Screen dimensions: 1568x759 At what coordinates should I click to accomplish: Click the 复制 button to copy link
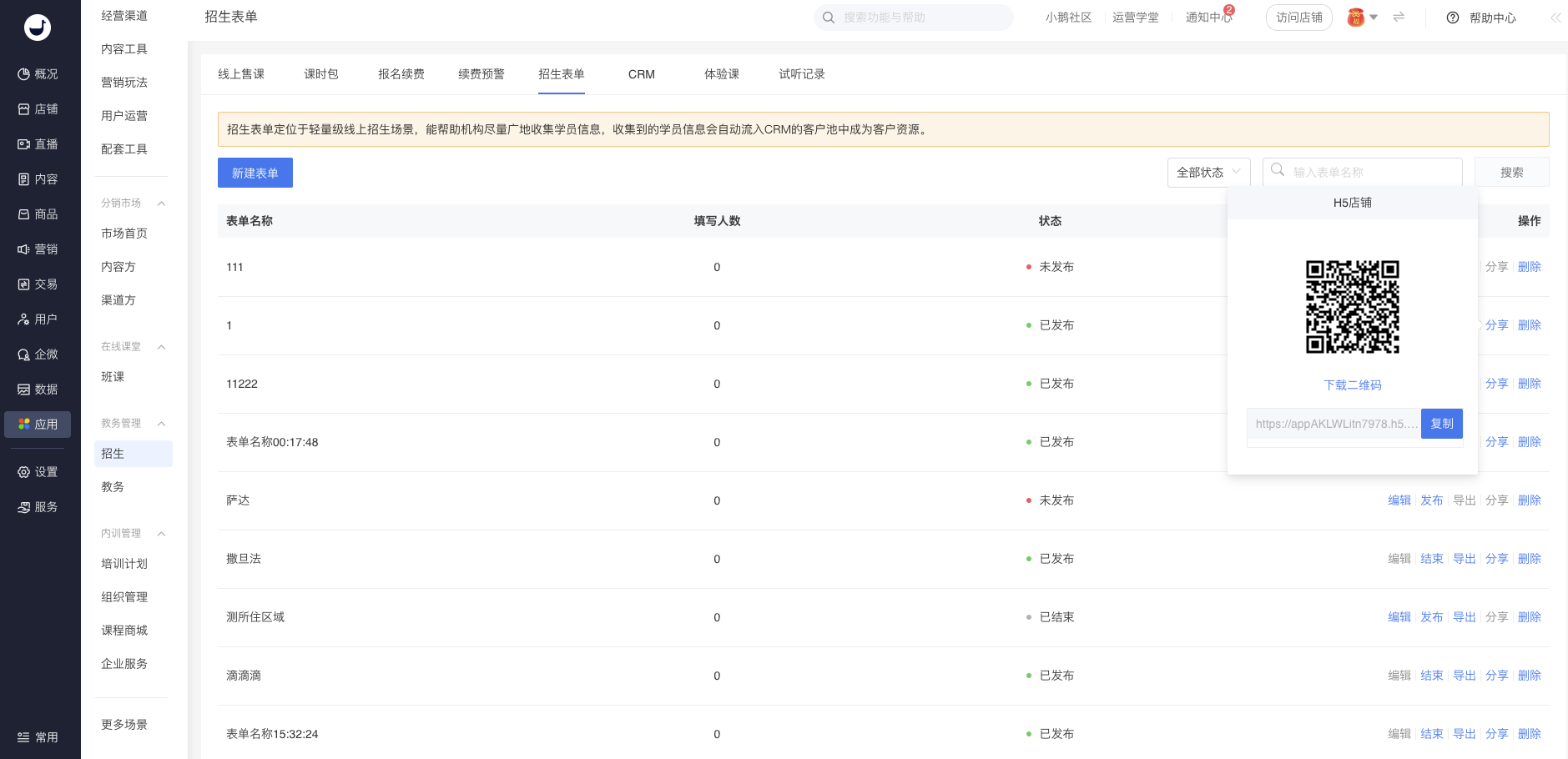pyautogui.click(x=1441, y=424)
